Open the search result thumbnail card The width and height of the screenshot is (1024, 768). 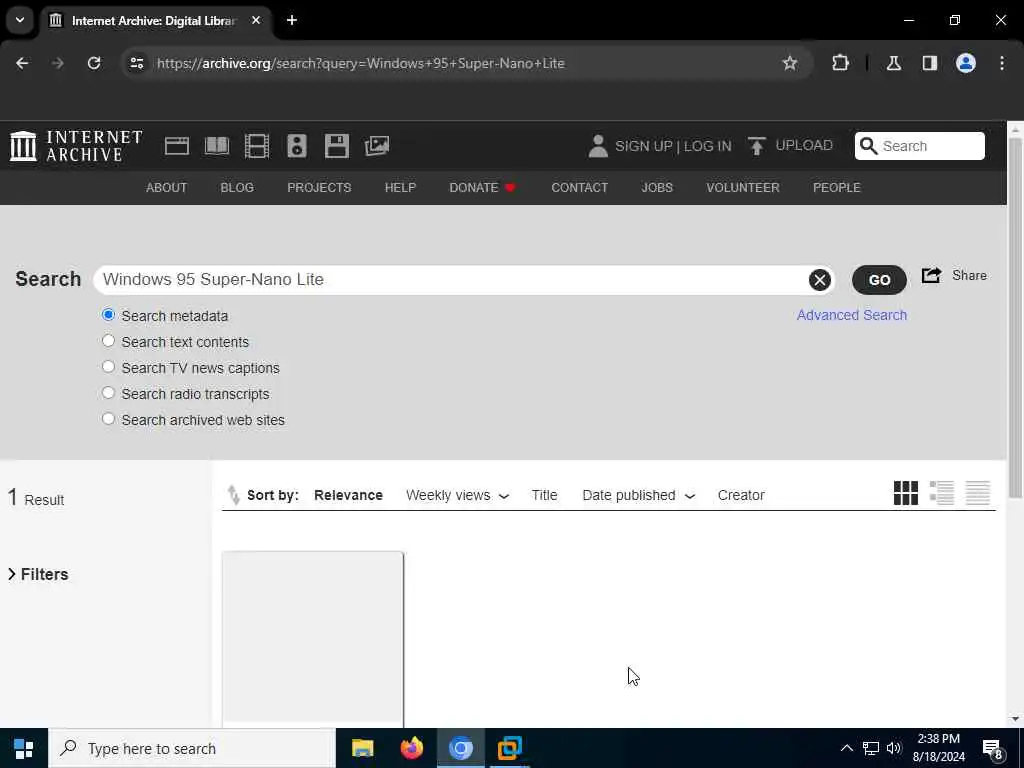click(313, 639)
